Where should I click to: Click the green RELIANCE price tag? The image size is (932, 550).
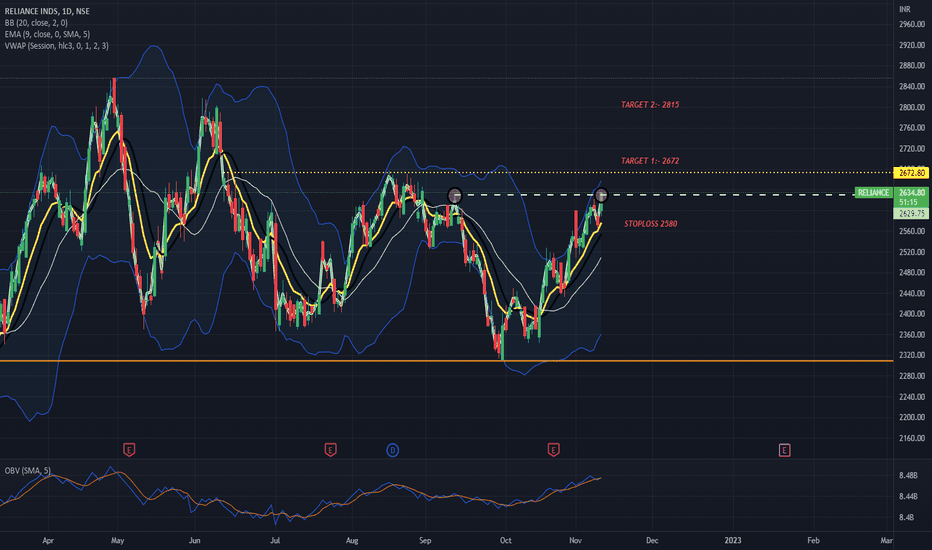point(873,193)
